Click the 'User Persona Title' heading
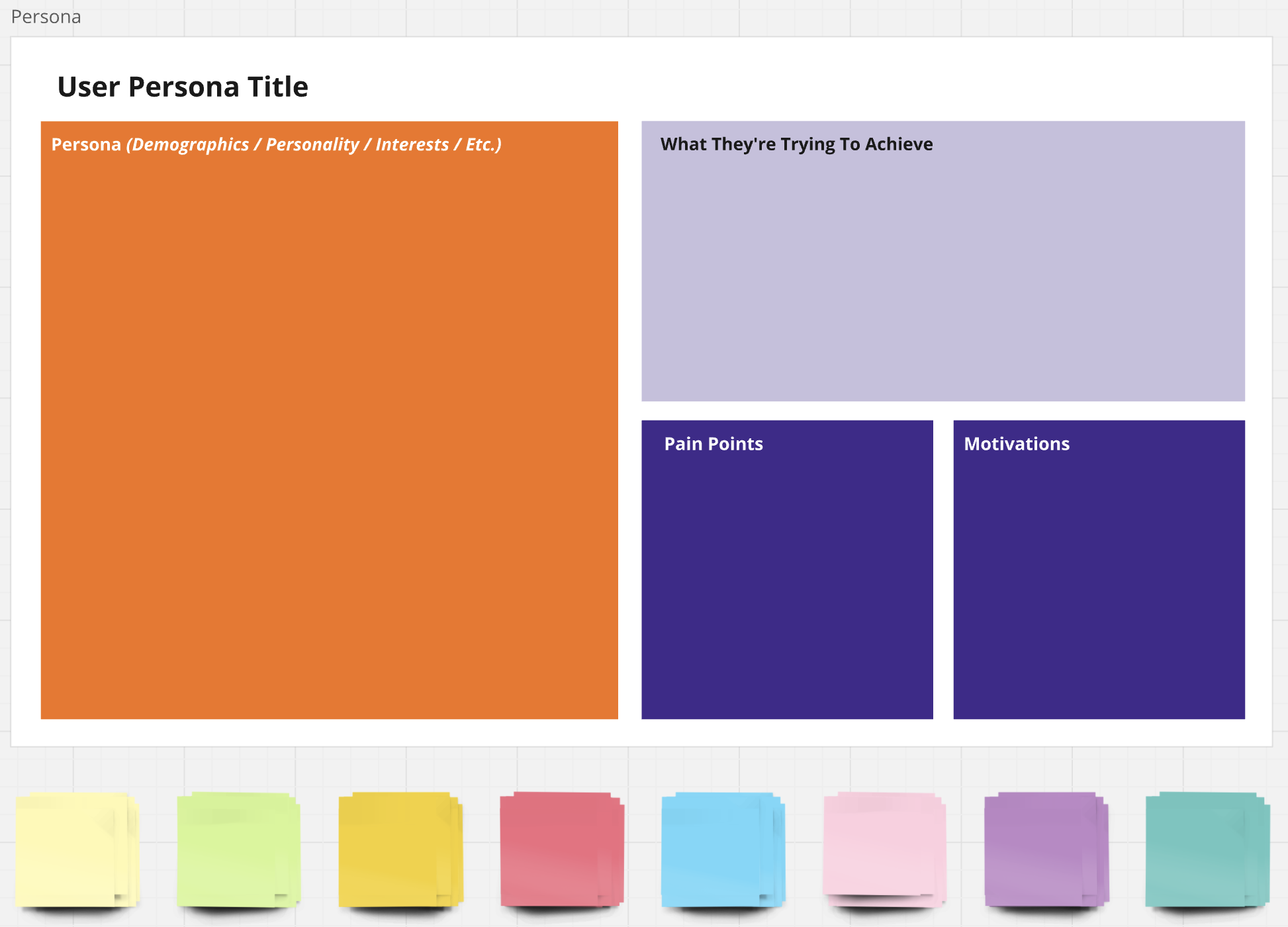The image size is (1288, 927). [x=183, y=87]
